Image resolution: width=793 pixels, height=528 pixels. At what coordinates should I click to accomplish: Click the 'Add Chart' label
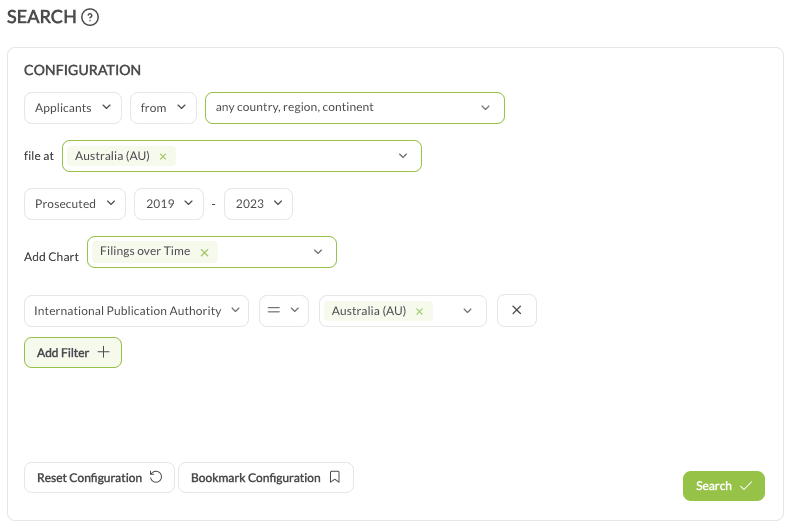(x=51, y=257)
